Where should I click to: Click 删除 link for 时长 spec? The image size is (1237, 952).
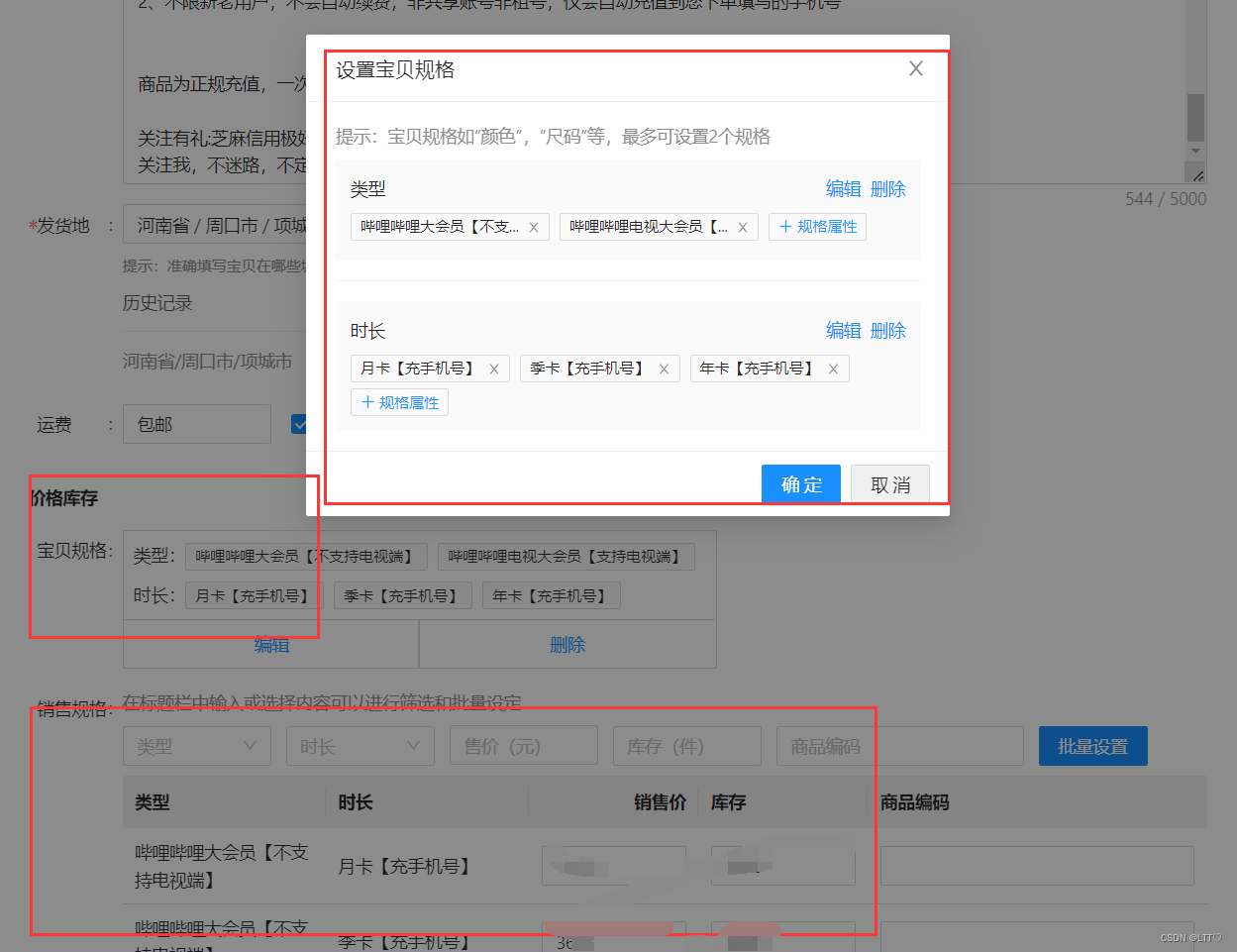click(888, 330)
